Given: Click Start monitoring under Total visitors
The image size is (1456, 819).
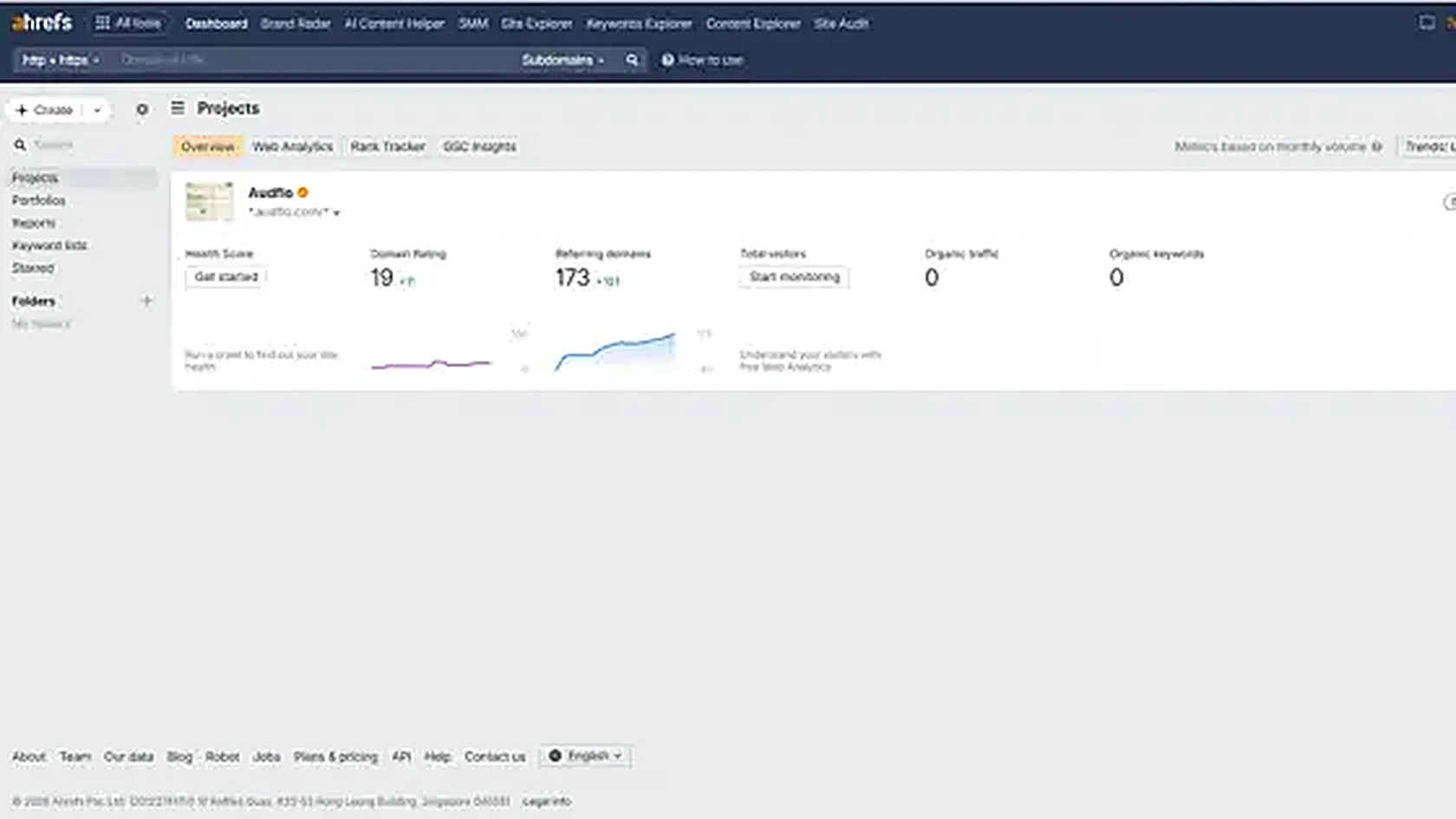Looking at the screenshot, I should click(x=795, y=276).
